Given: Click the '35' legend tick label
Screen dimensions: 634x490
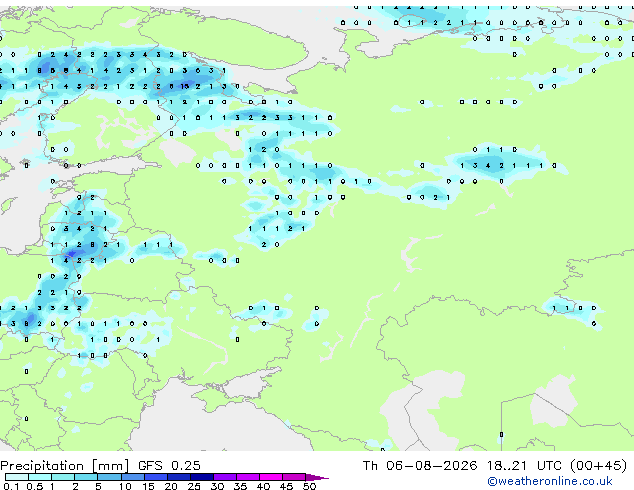Looking at the screenshot, I should (x=240, y=486).
